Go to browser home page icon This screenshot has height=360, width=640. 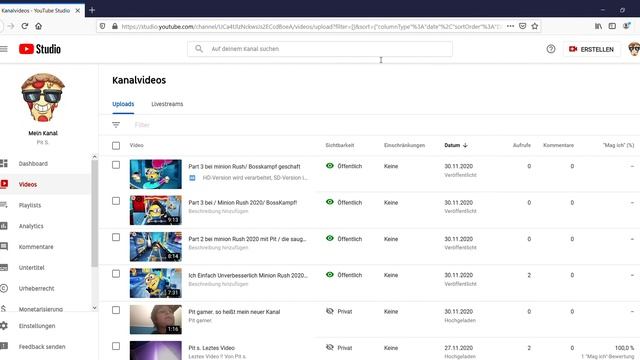point(38,26)
